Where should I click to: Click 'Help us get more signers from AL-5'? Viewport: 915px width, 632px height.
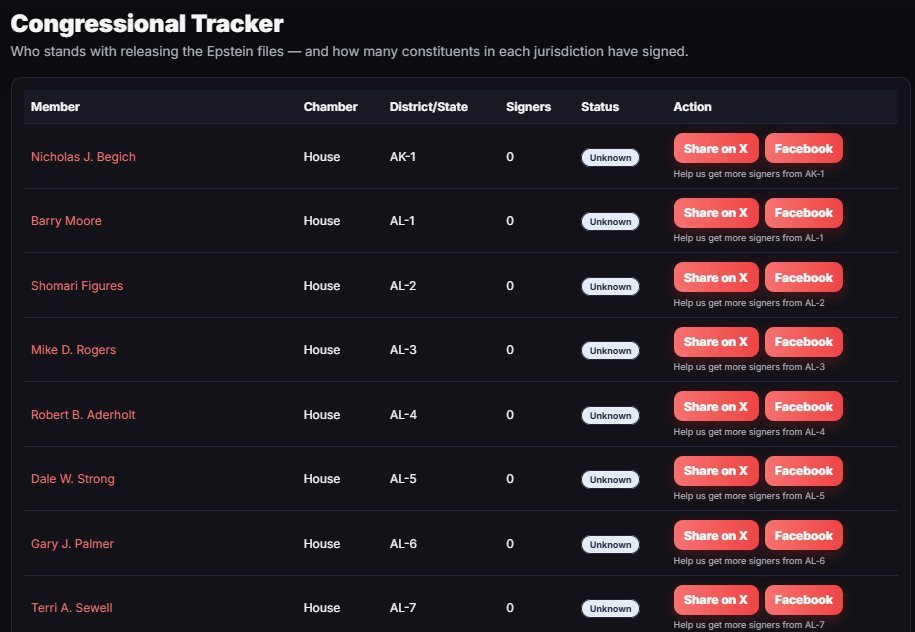749,496
